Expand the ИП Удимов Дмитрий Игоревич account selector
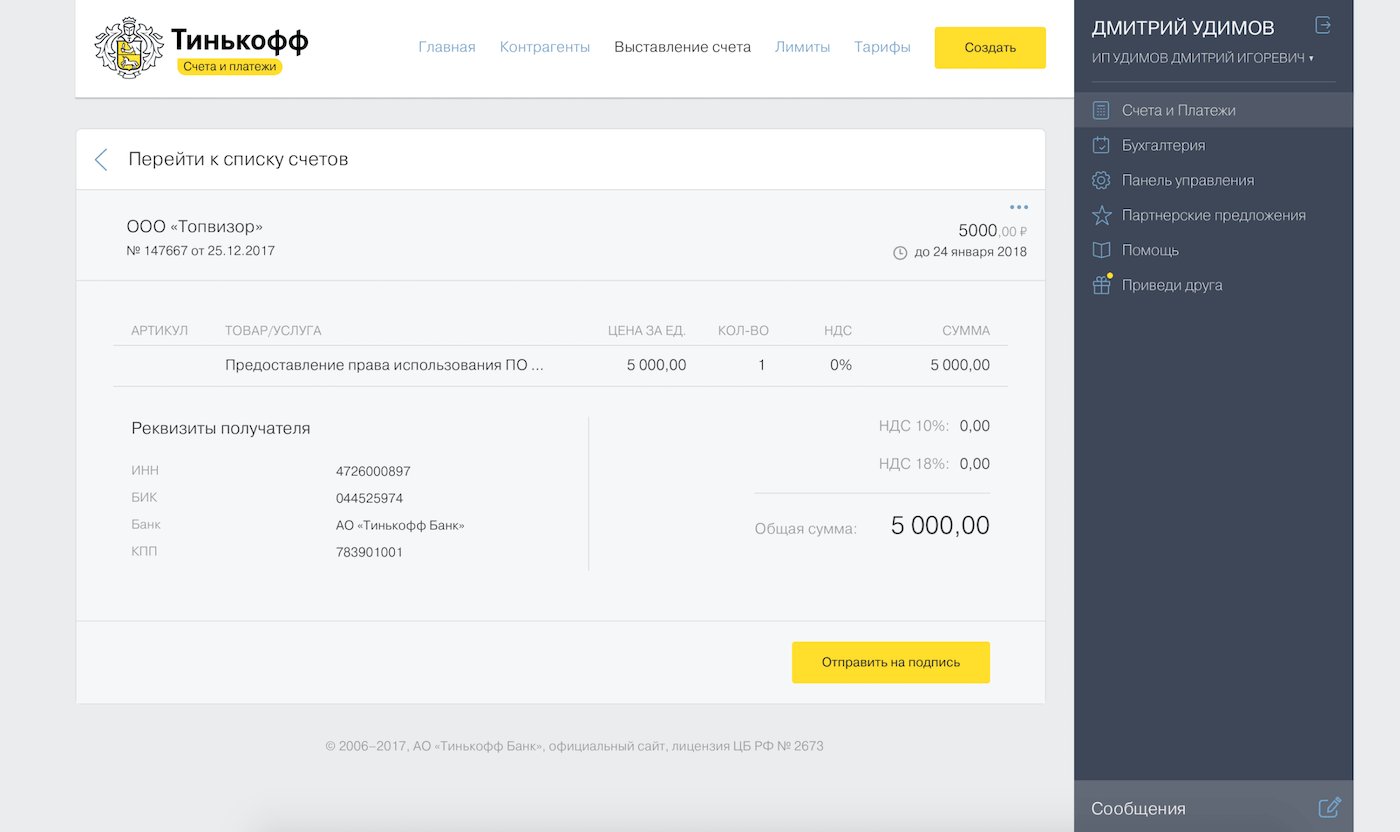This screenshot has height=832, width=1400. [1202, 59]
